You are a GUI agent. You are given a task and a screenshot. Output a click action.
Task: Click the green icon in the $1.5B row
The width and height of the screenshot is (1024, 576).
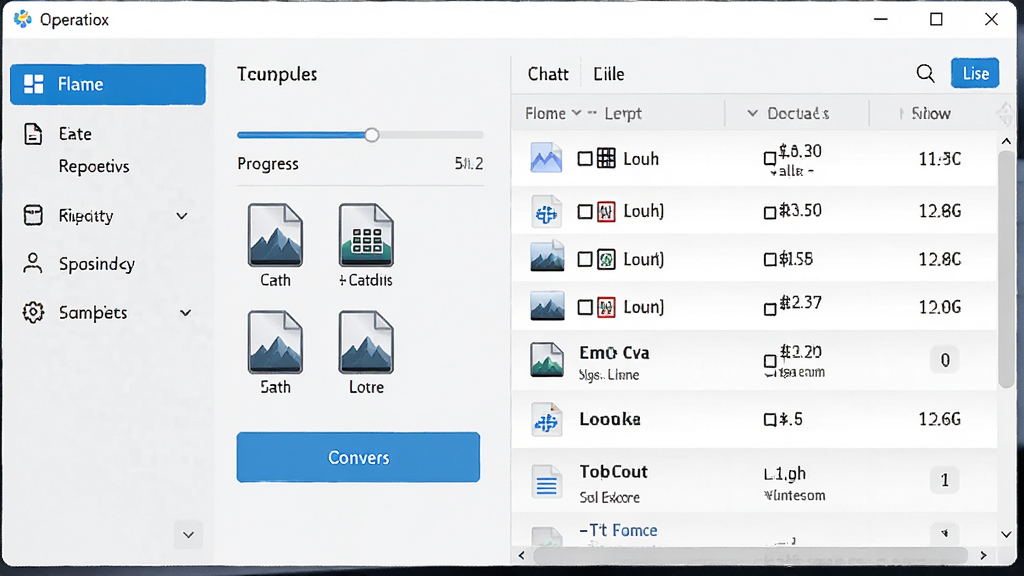[x=606, y=259]
